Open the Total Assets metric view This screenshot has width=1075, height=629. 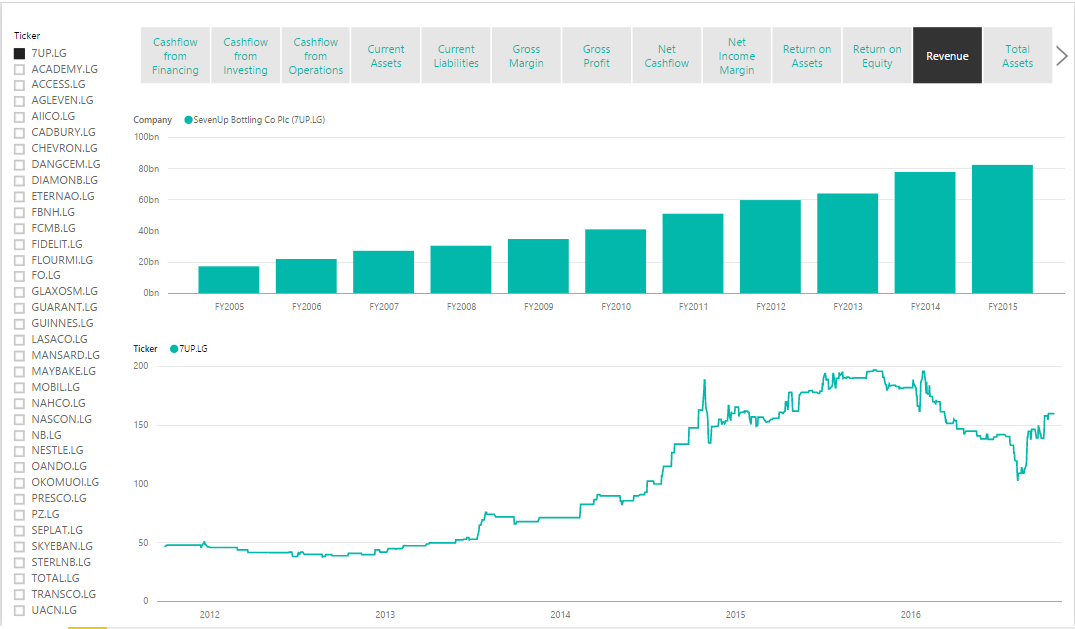point(1017,55)
